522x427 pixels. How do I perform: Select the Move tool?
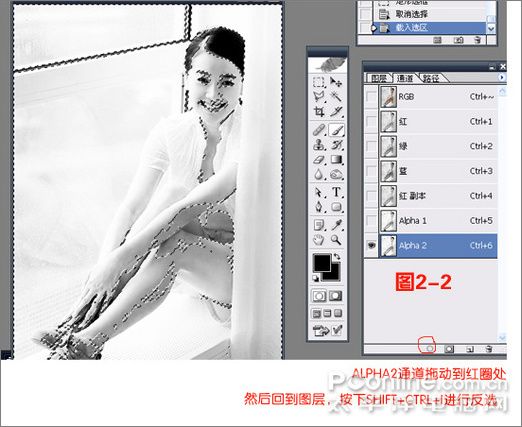click(336, 82)
